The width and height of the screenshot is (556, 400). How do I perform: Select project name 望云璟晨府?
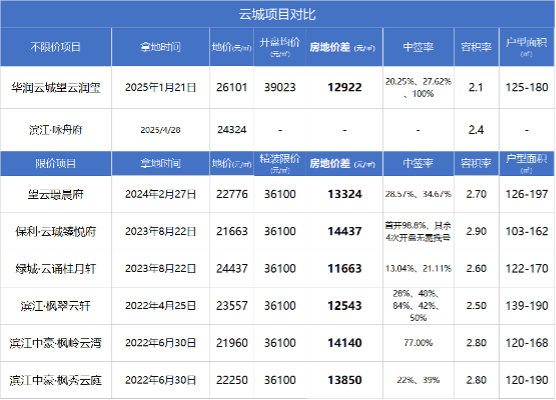[x=56, y=194]
